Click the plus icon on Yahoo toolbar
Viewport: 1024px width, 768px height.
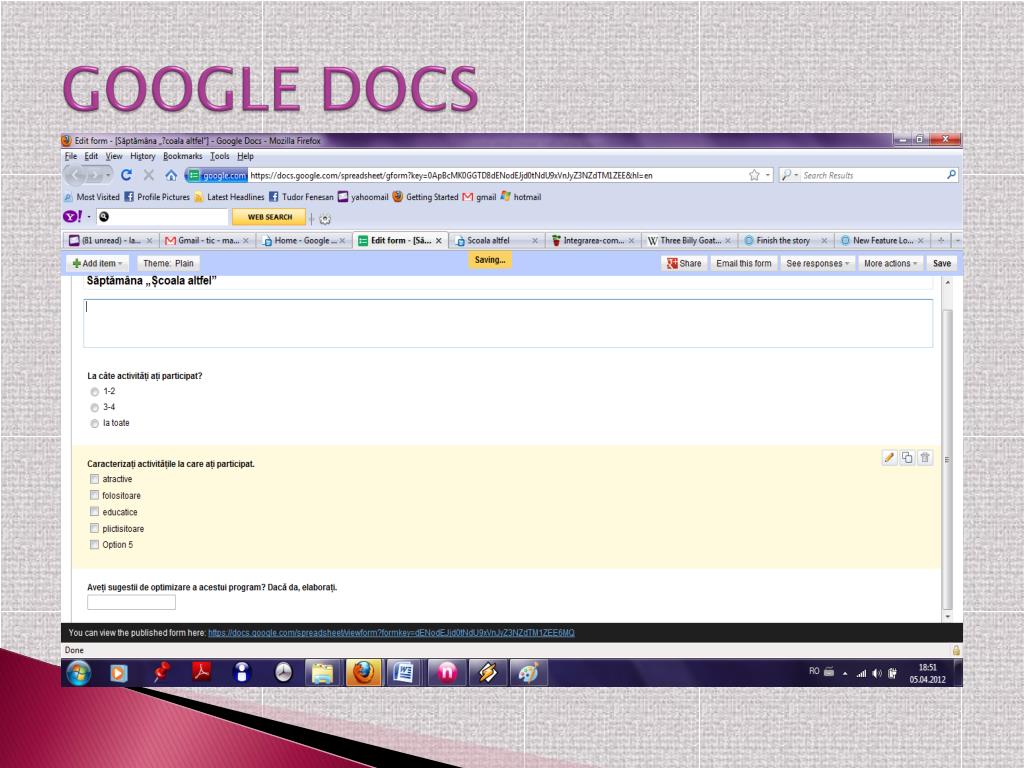[312, 219]
